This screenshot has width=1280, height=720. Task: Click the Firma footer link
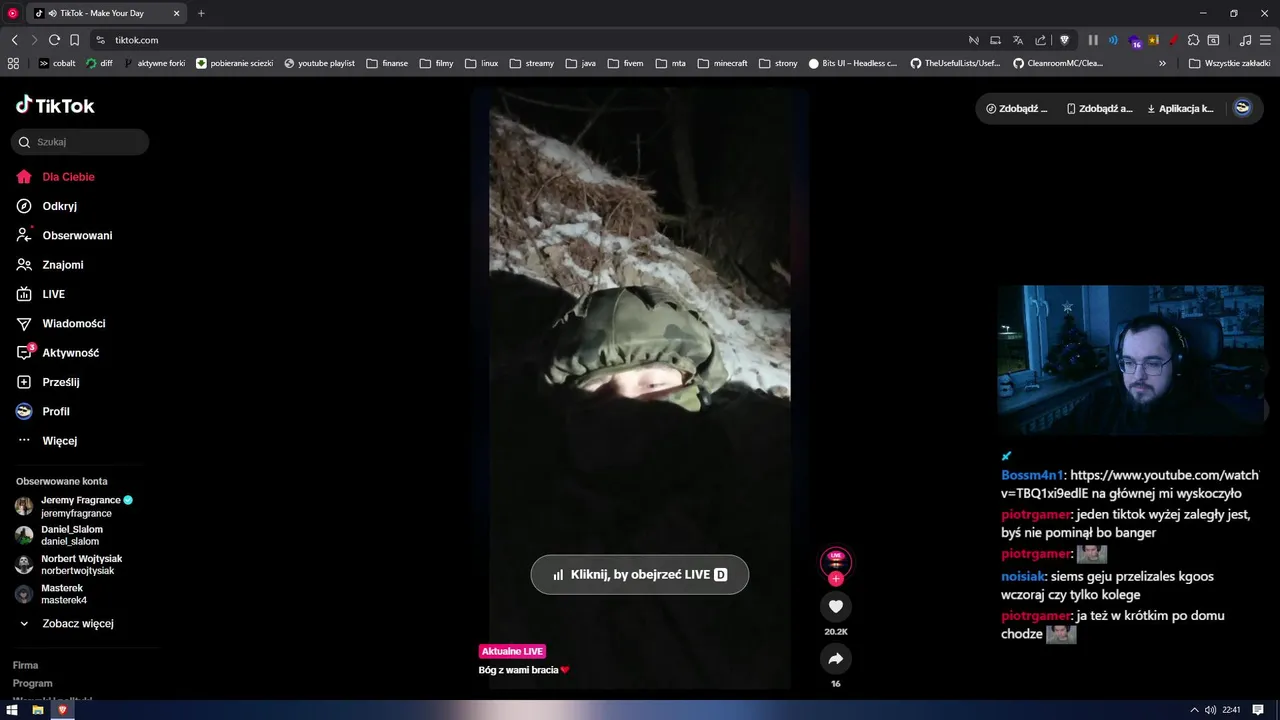pyautogui.click(x=26, y=665)
